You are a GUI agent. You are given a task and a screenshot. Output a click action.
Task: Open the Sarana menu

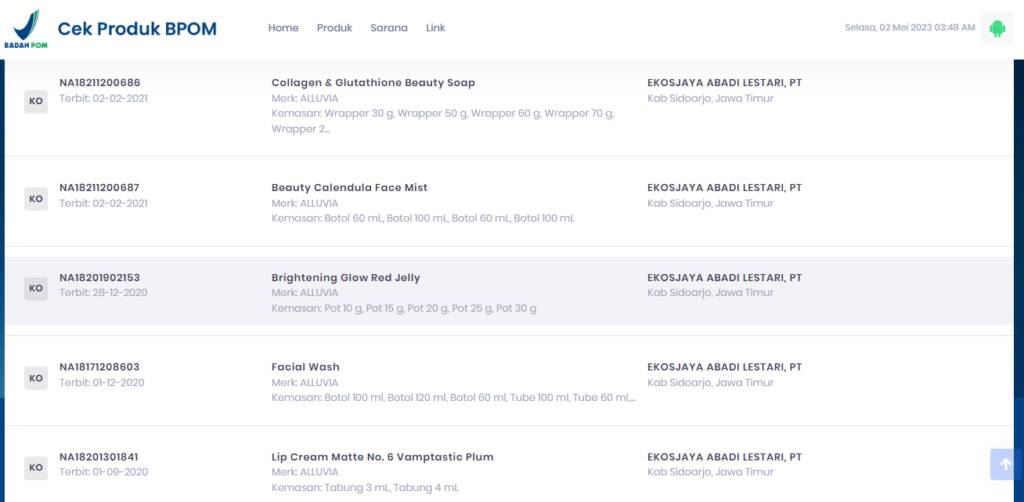389,28
